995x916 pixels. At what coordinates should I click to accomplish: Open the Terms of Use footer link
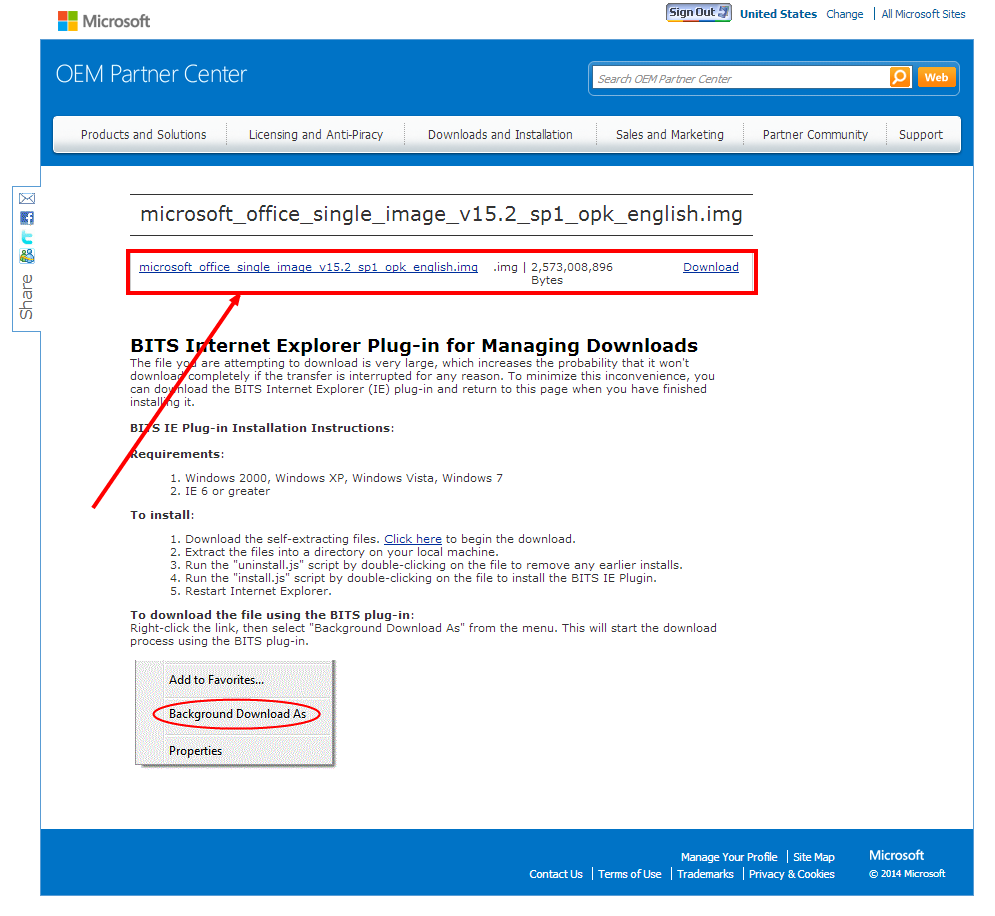[x=629, y=874]
